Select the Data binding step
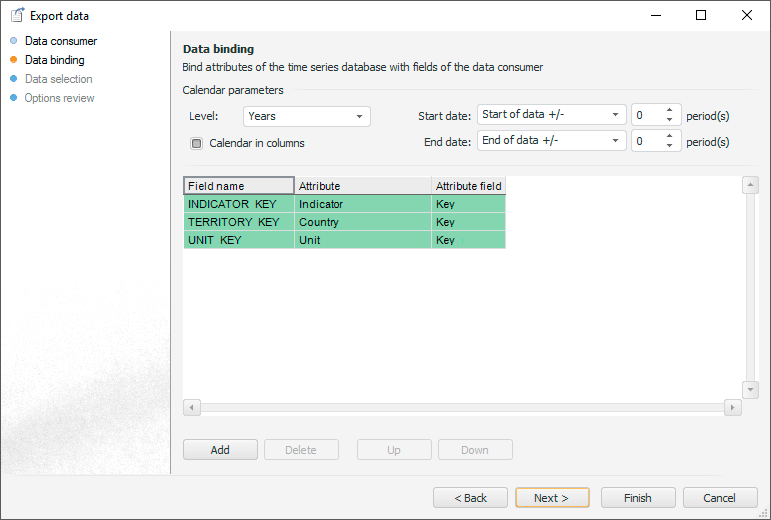The width and height of the screenshot is (771, 520). coord(54,60)
